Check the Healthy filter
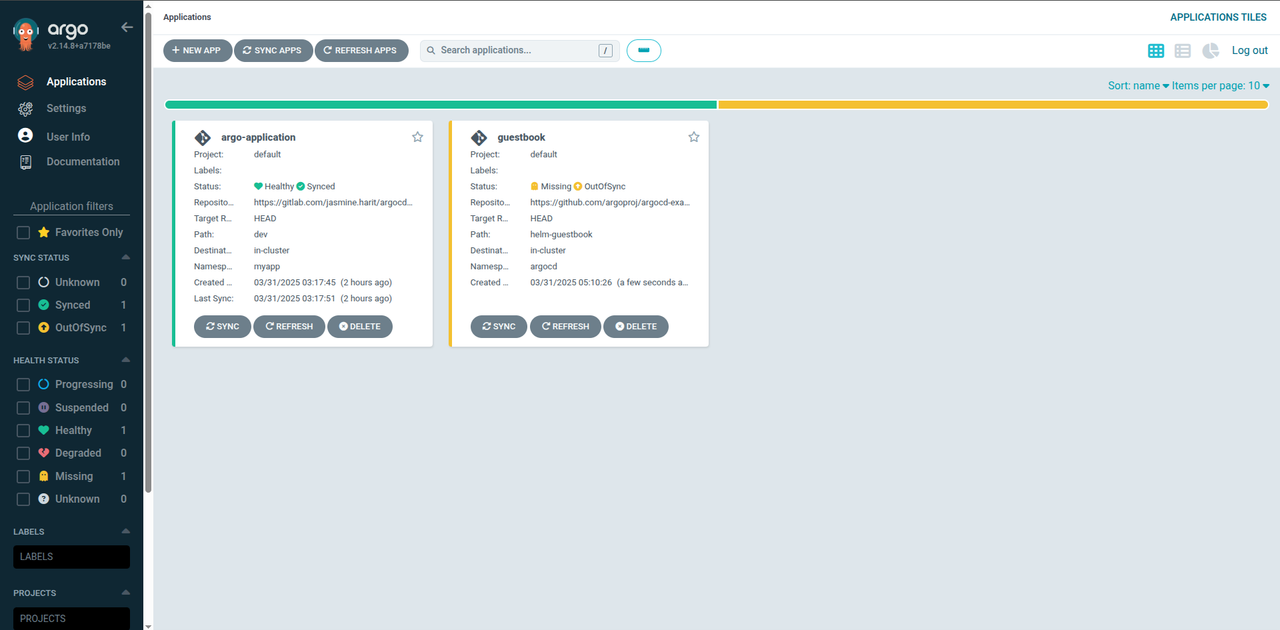 pyautogui.click(x=23, y=430)
